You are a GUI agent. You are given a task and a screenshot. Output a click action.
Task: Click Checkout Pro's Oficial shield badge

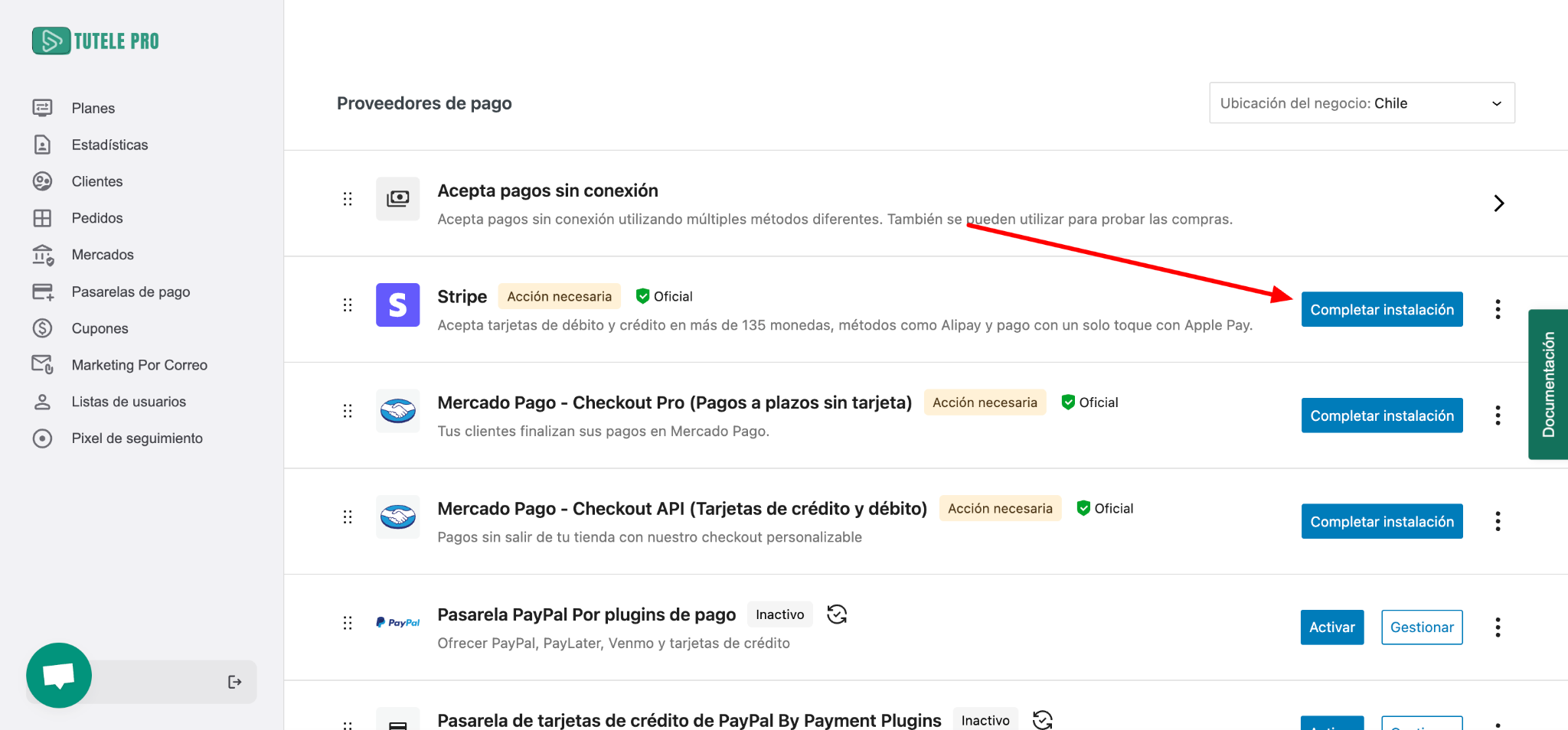pyautogui.click(x=1089, y=402)
